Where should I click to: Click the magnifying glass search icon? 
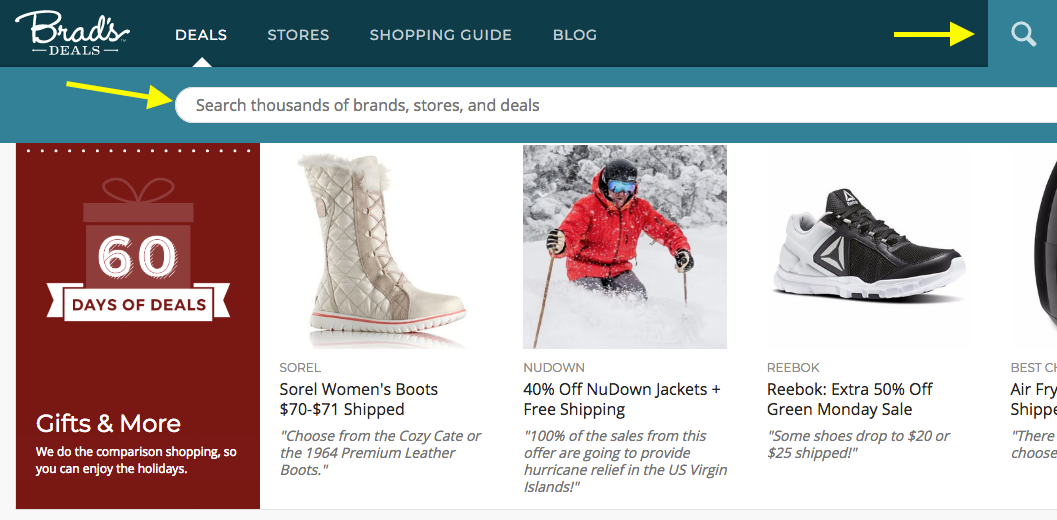pyautogui.click(x=1023, y=34)
